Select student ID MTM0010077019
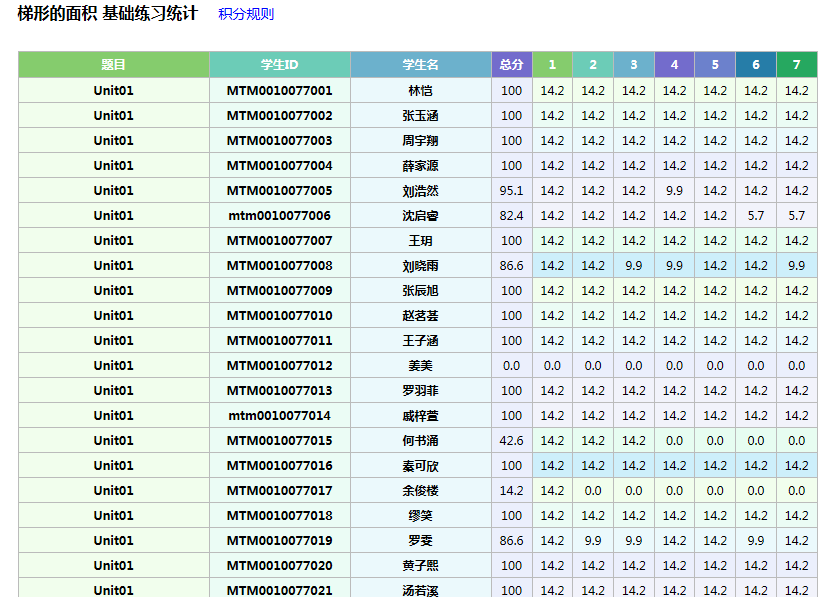826x597 pixels. coord(280,541)
